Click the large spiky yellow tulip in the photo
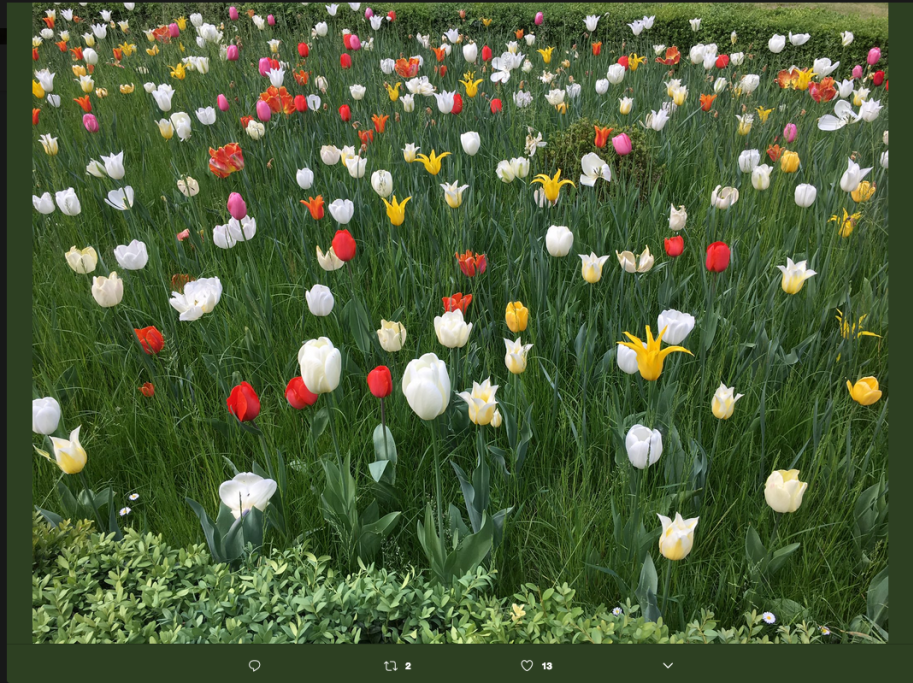The height and width of the screenshot is (683, 913). 651,353
